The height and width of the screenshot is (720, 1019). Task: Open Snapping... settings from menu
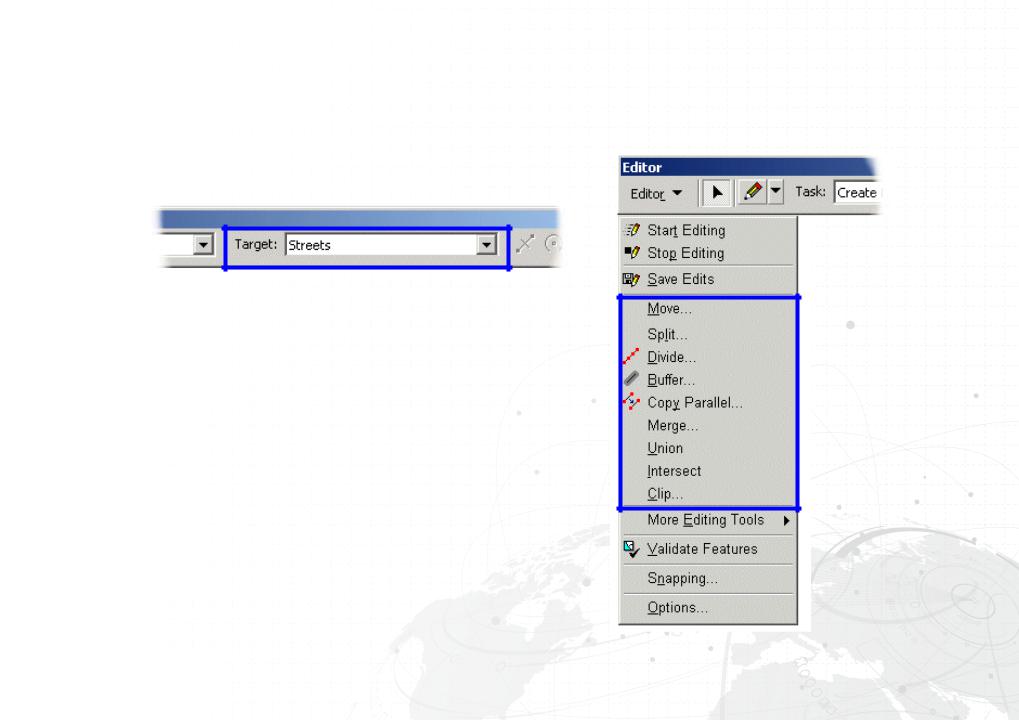[708, 578]
